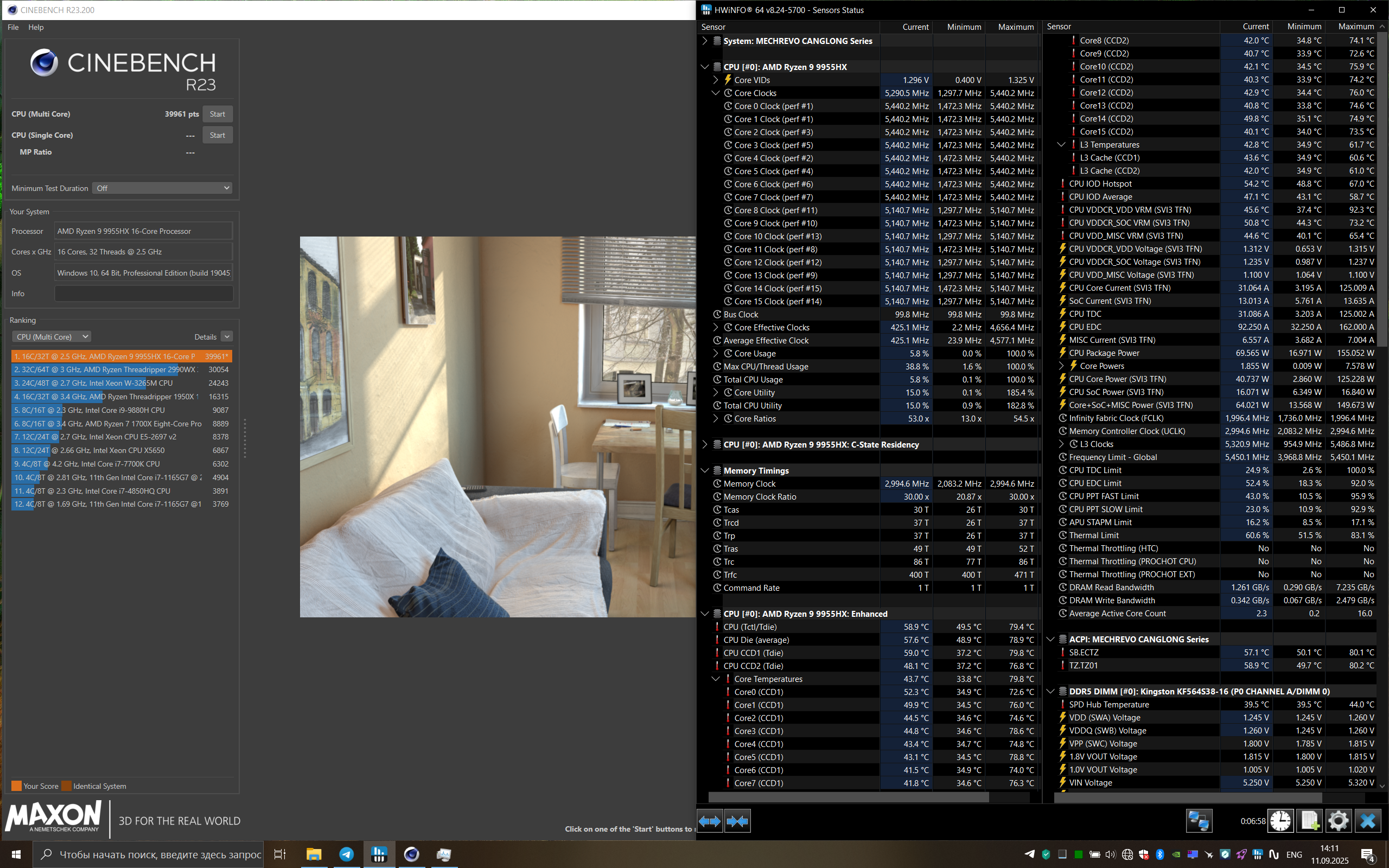Open the NVIDIA tray icon
Screen dimensions: 1389x868
pyautogui.click(x=1176, y=854)
